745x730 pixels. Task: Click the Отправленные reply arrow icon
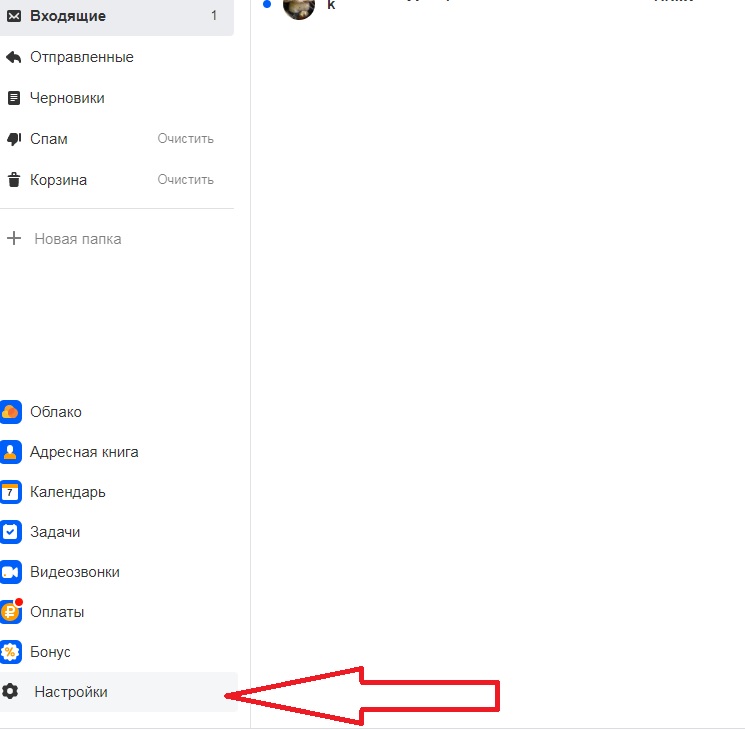[x=14, y=58]
